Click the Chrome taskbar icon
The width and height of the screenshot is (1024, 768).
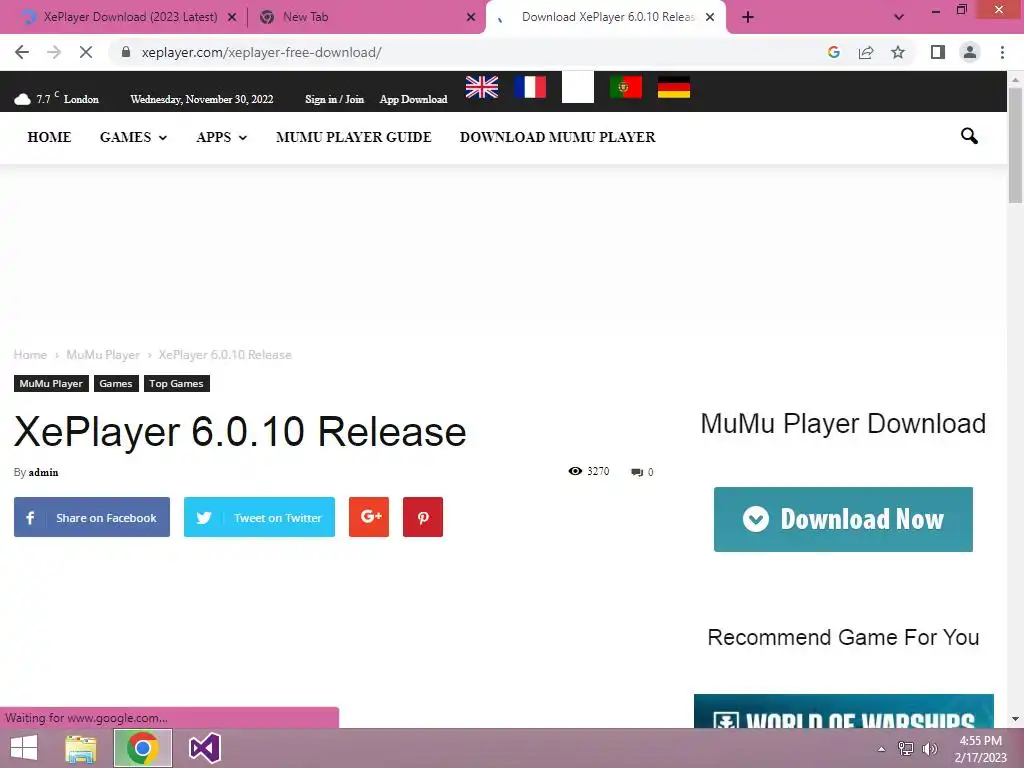(x=143, y=748)
